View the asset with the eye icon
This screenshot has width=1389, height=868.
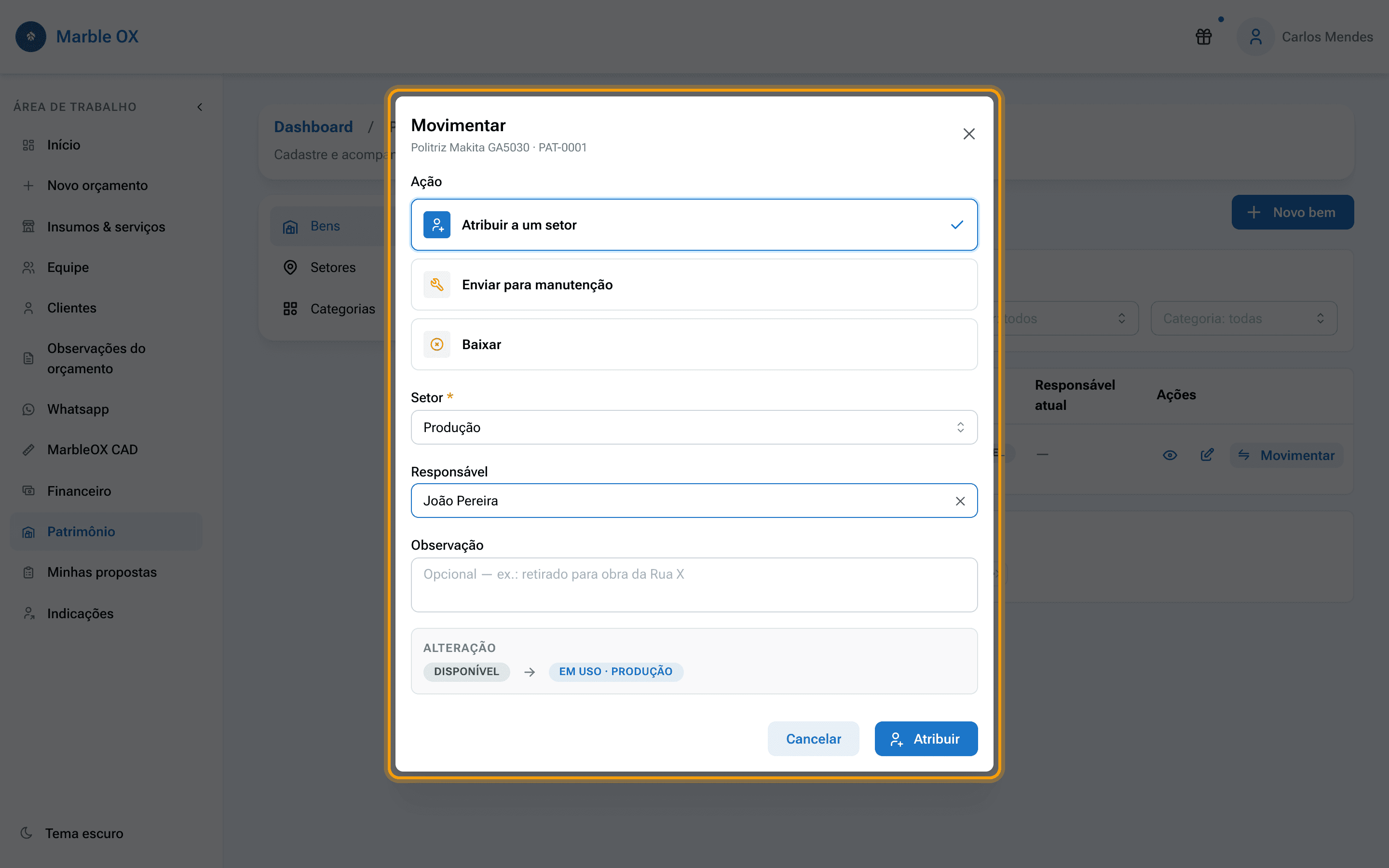(x=1170, y=455)
